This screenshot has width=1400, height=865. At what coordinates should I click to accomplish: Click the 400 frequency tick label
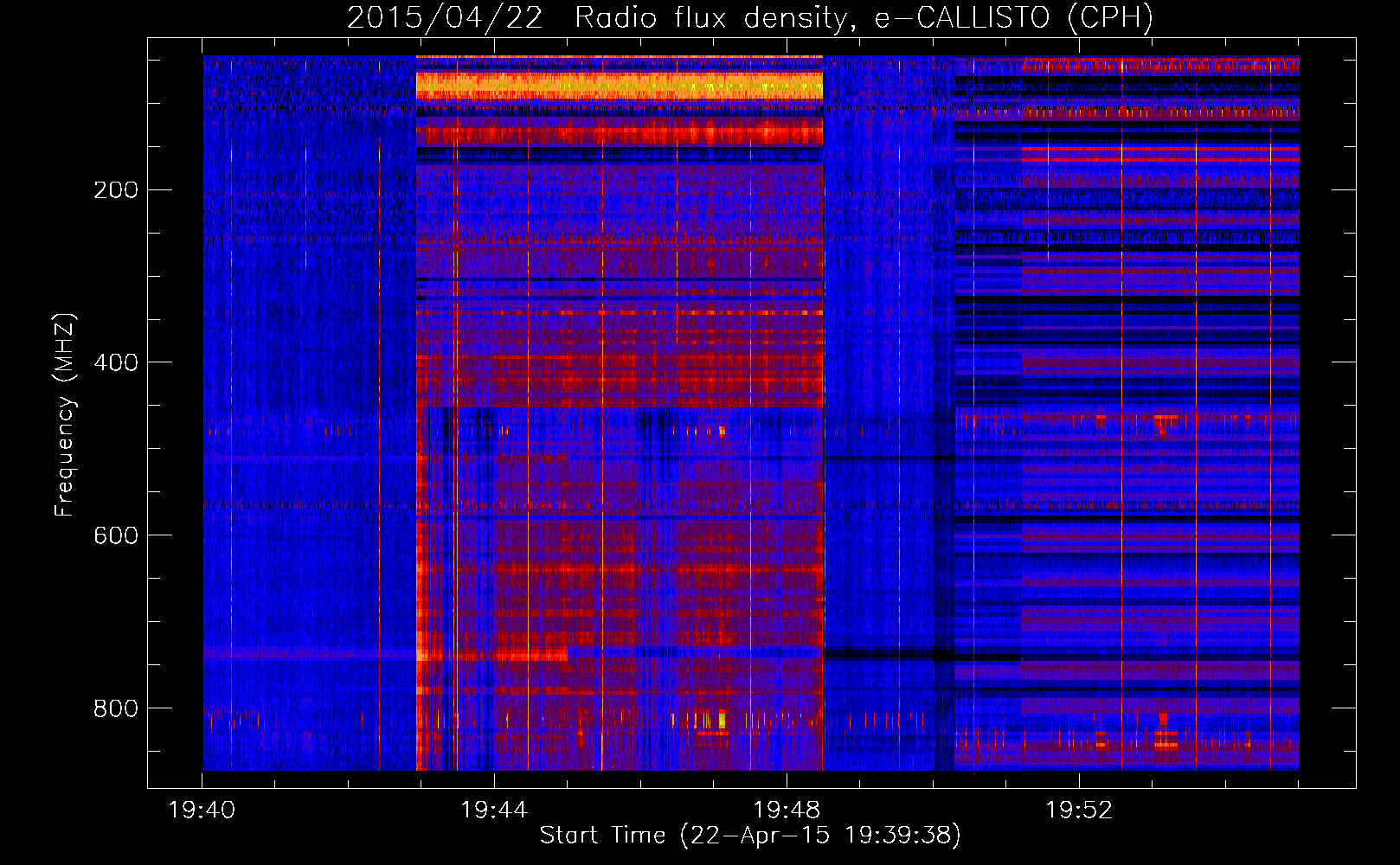115,362
